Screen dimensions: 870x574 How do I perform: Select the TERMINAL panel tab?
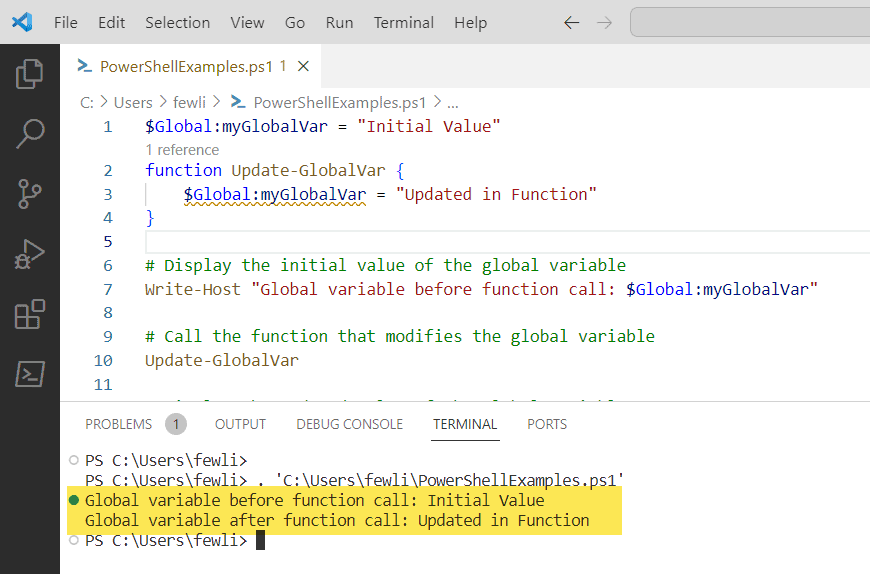tap(465, 424)
